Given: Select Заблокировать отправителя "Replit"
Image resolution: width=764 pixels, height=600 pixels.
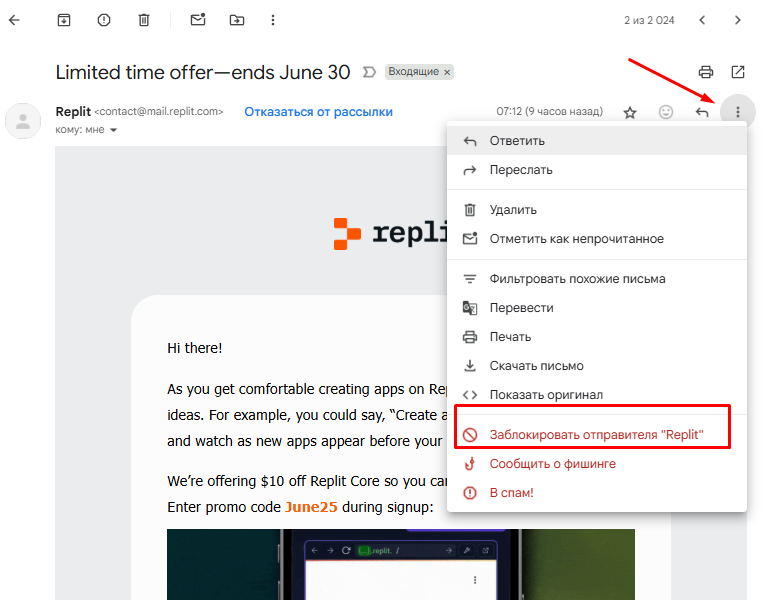Looking at the screenshot, I should [x=597, y=435].
